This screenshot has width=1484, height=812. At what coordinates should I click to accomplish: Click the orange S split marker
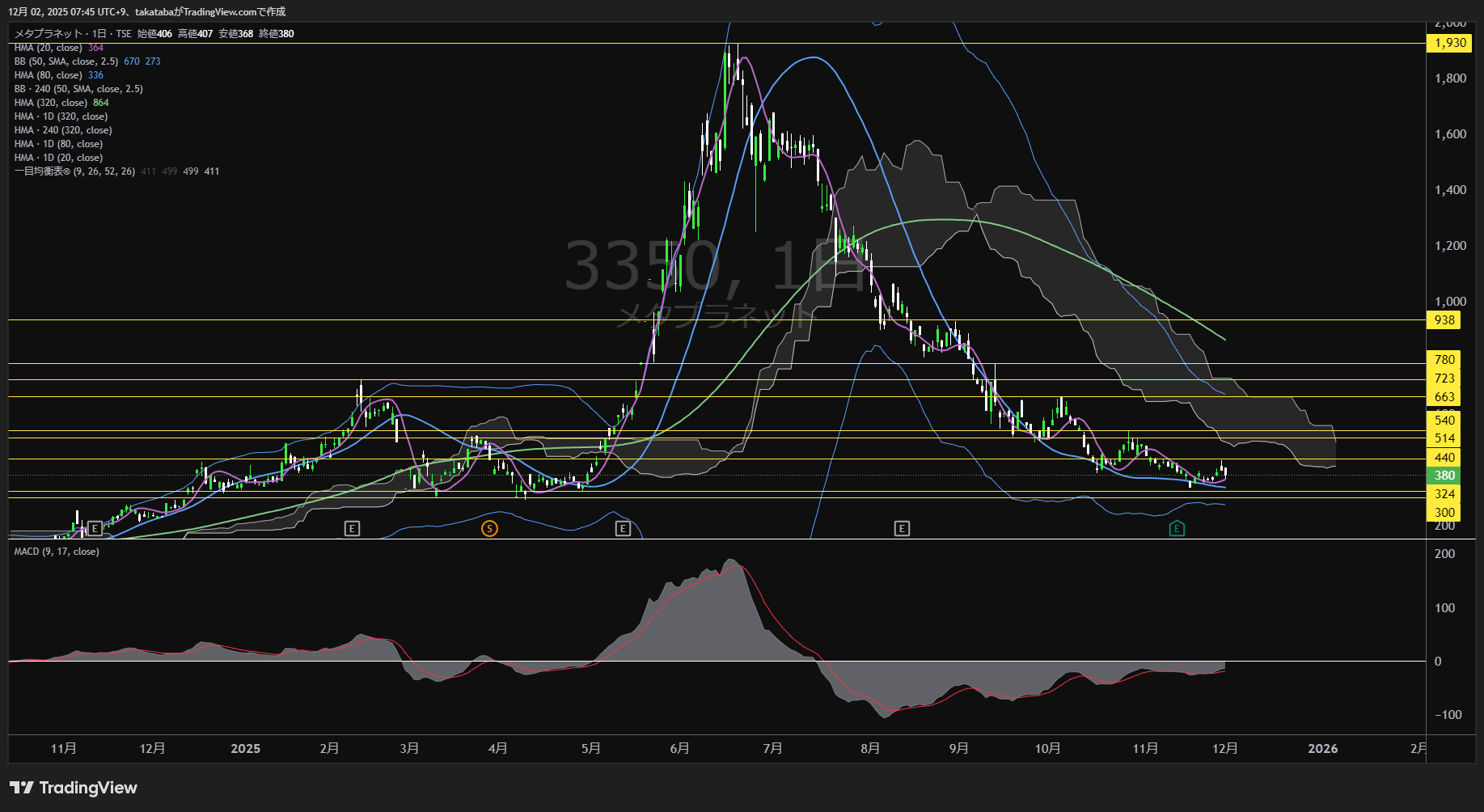(489, 528)
